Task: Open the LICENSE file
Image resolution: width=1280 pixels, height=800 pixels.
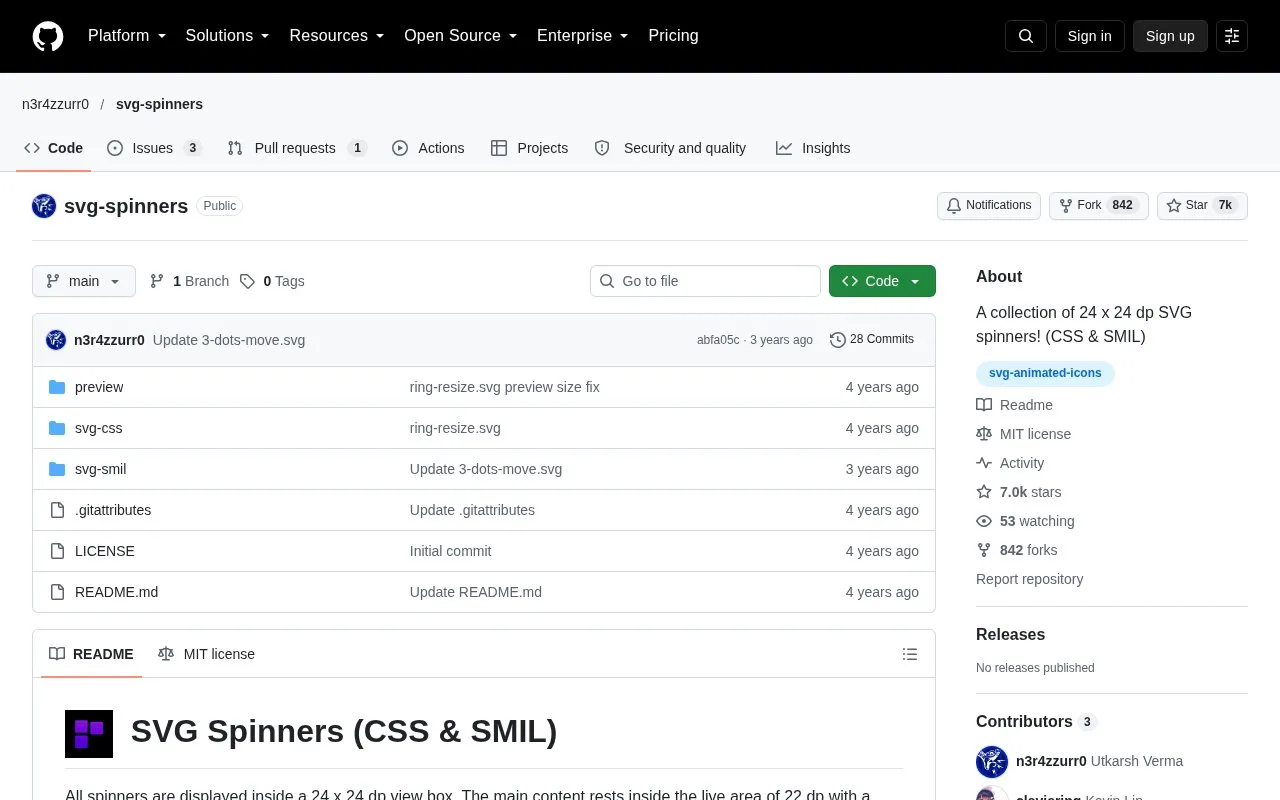Action: tap(105, 551)
